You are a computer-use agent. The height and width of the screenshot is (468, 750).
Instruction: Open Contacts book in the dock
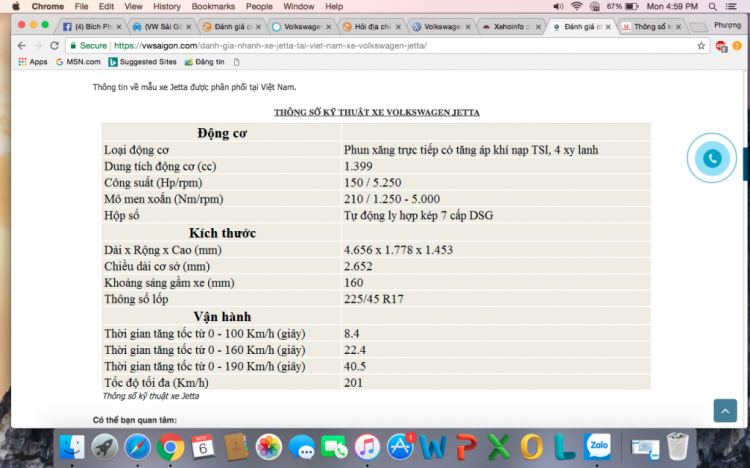[x=236, y=447]
